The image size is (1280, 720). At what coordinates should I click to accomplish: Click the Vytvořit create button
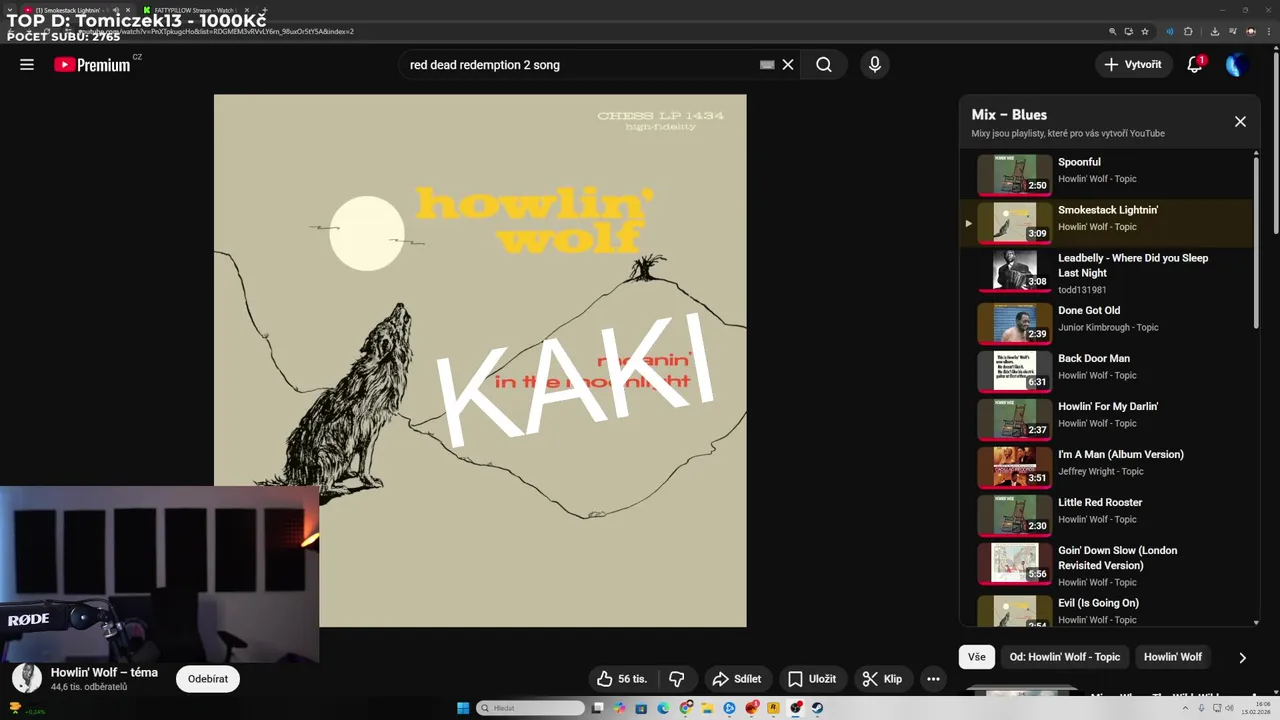1133,65
